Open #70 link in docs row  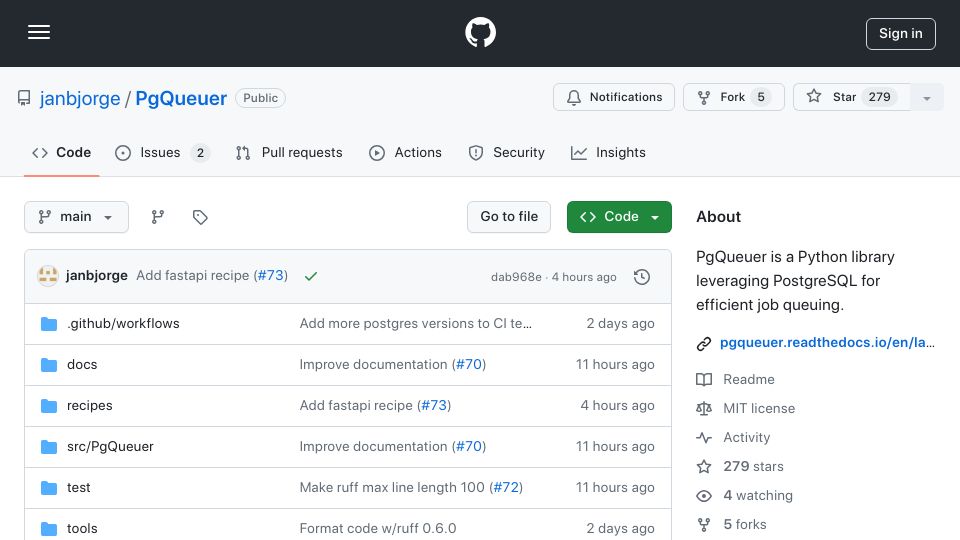pyautogui.click(x=469, y=364)
